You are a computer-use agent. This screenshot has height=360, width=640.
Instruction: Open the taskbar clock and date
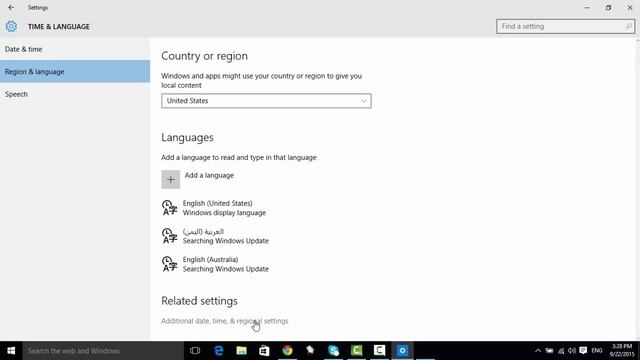pyautogui.click(x=622, y=351)
